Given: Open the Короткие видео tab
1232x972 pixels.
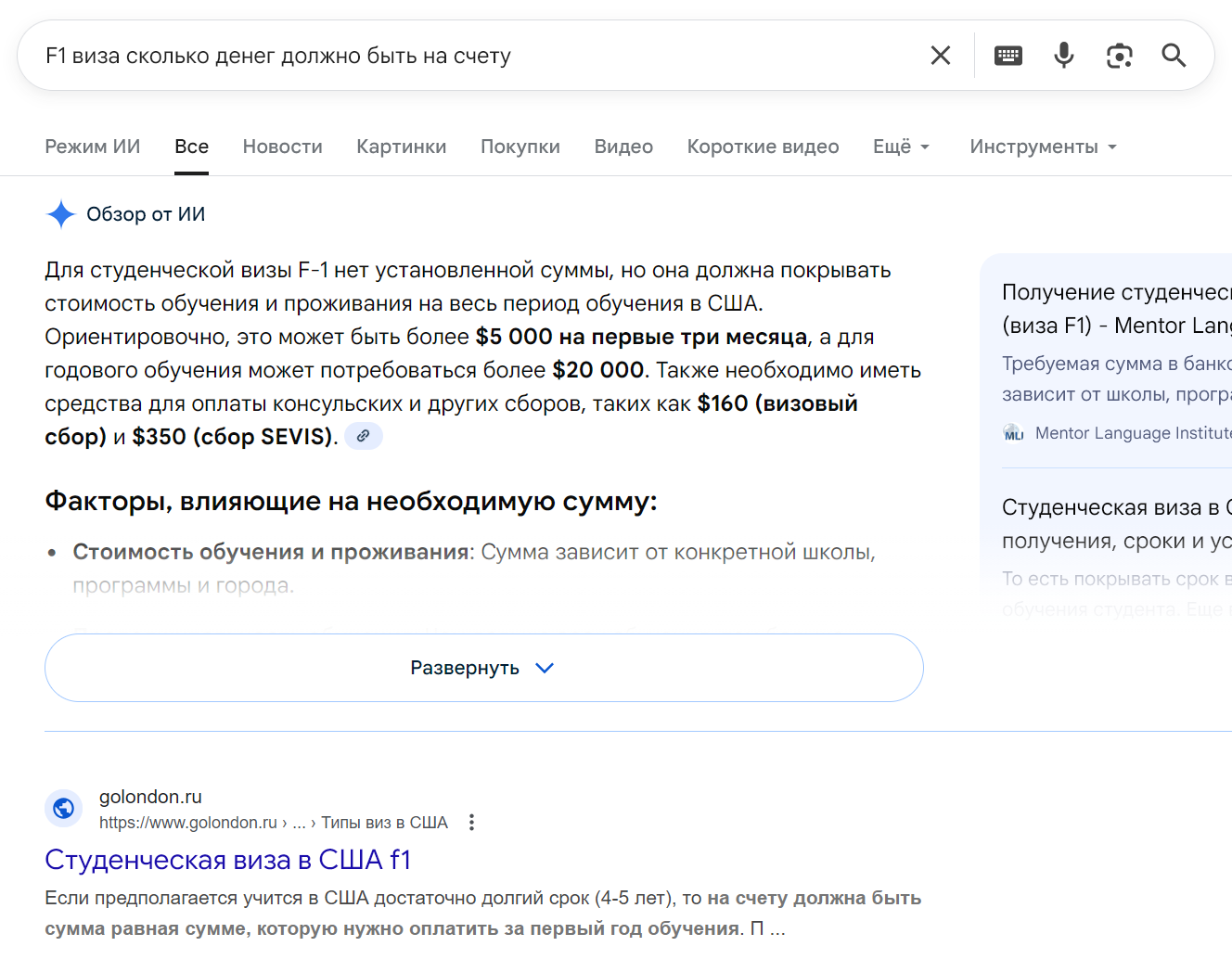Looking at the screenshot, I should pos(764,147).
